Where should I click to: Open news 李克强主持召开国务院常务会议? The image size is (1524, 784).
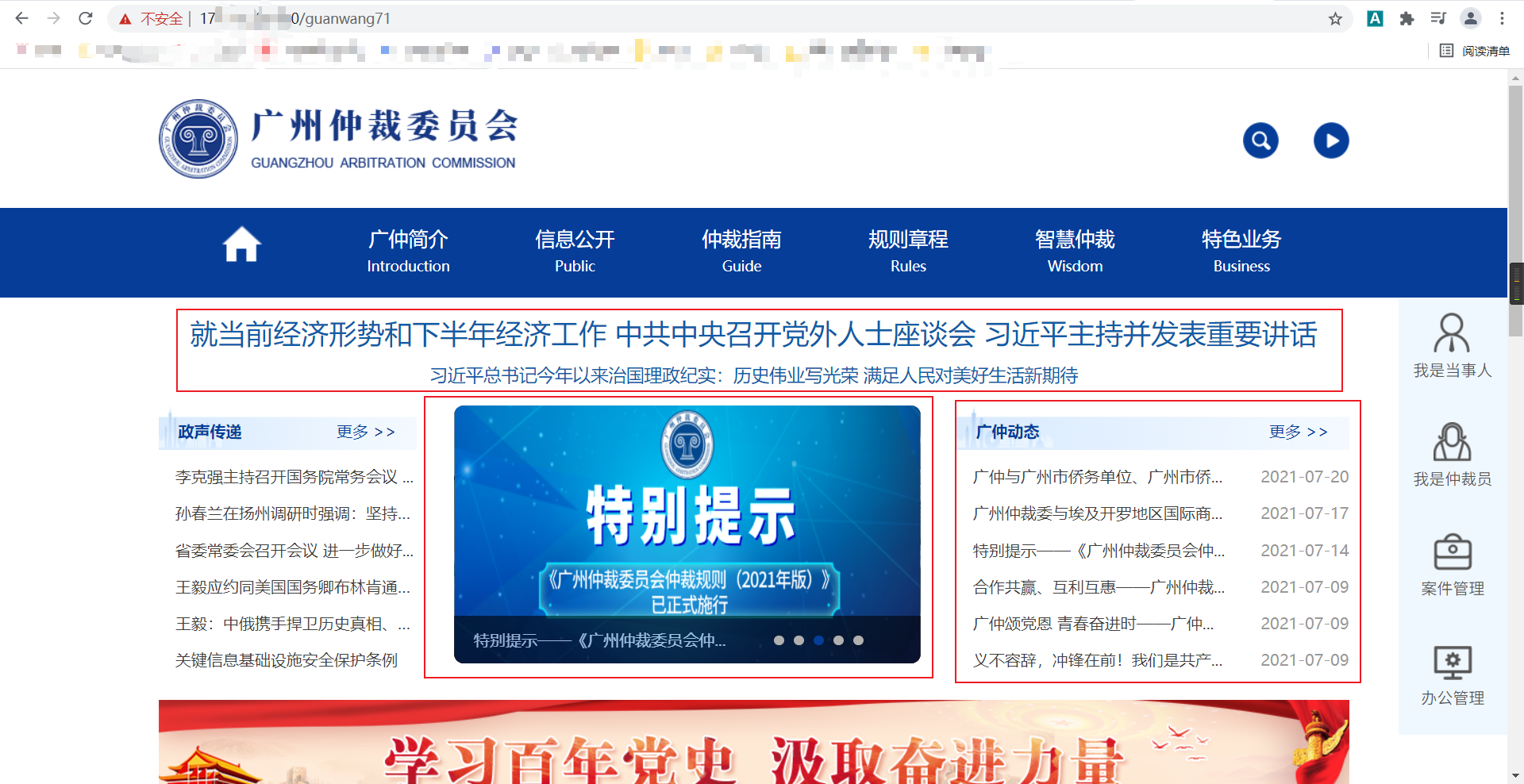coord(294,477)
